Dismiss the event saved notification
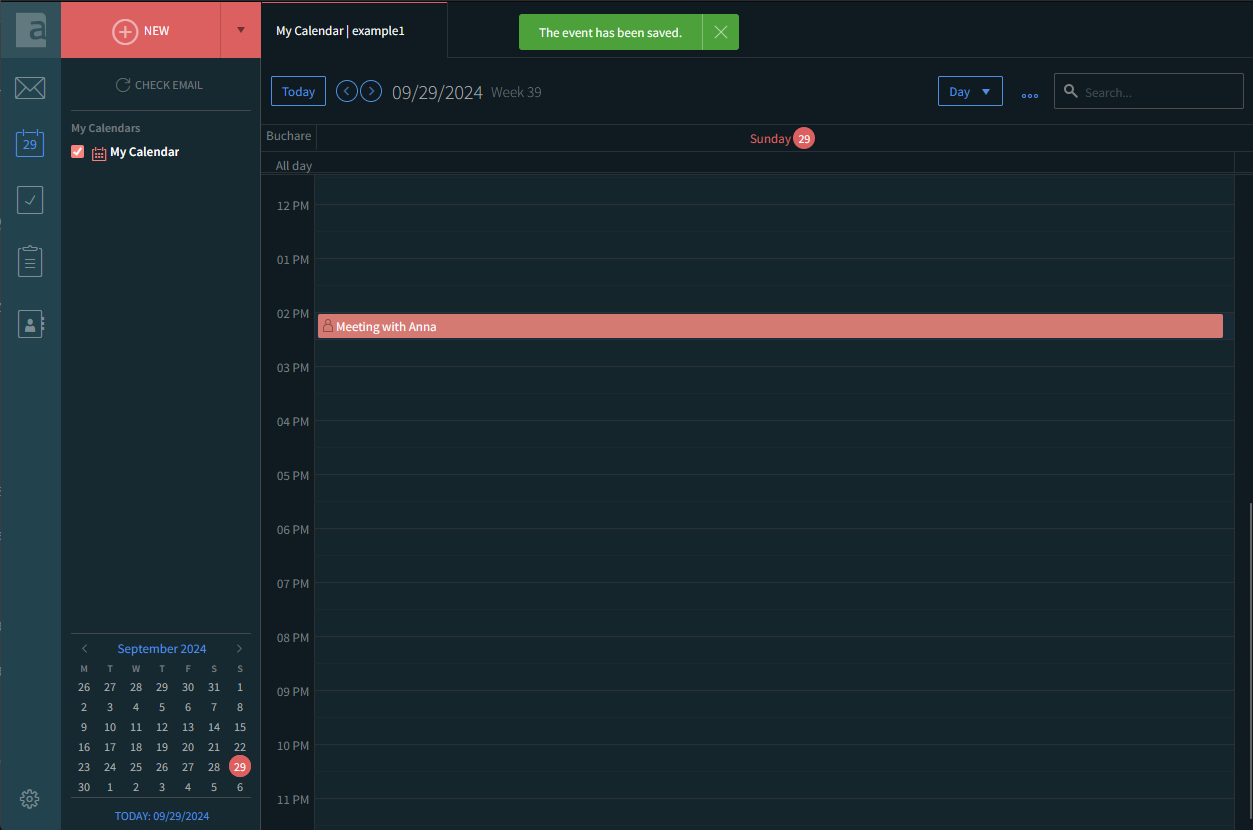Viewport: 1253px width, 830px height. coord(720,32)
